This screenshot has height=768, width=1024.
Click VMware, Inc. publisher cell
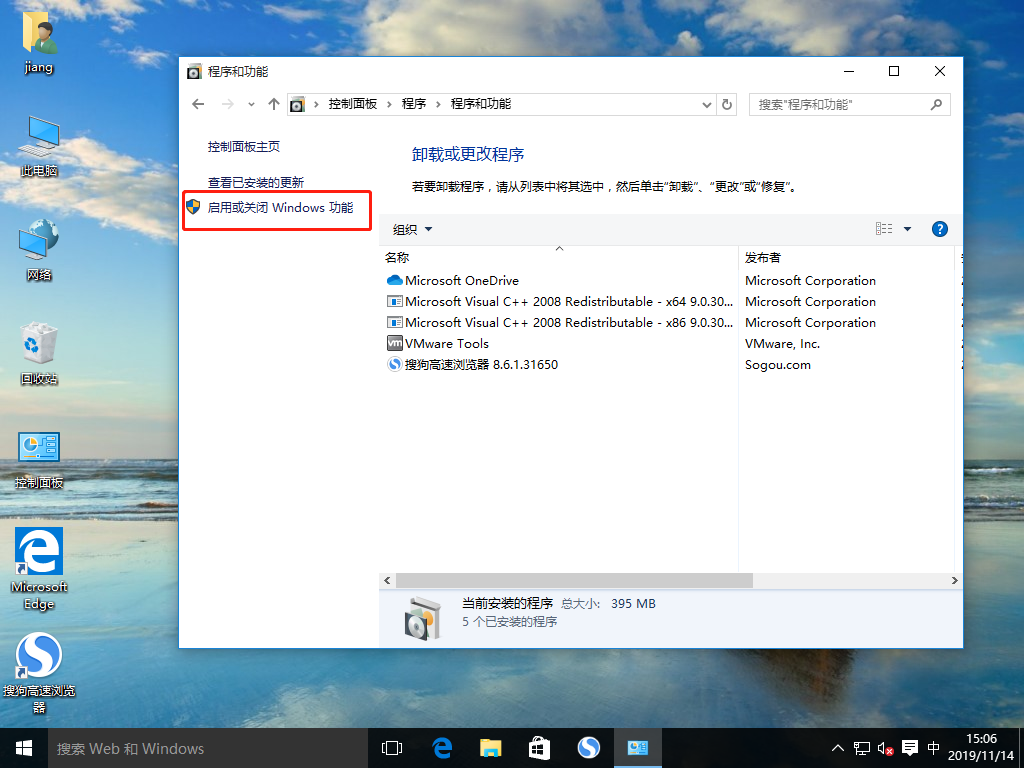782,344
